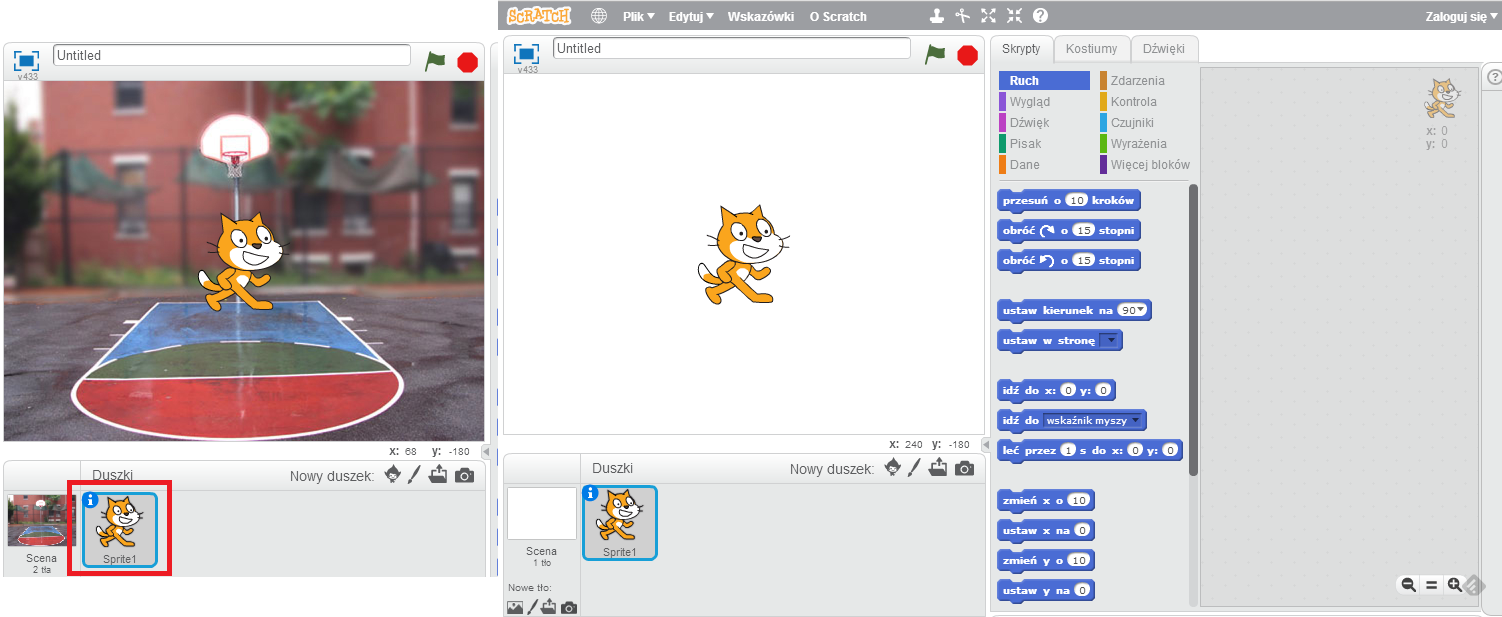This screenshot has width=1502, height=617.
Task: Reset the scripts area zoom
Action: coord(1431,585)
